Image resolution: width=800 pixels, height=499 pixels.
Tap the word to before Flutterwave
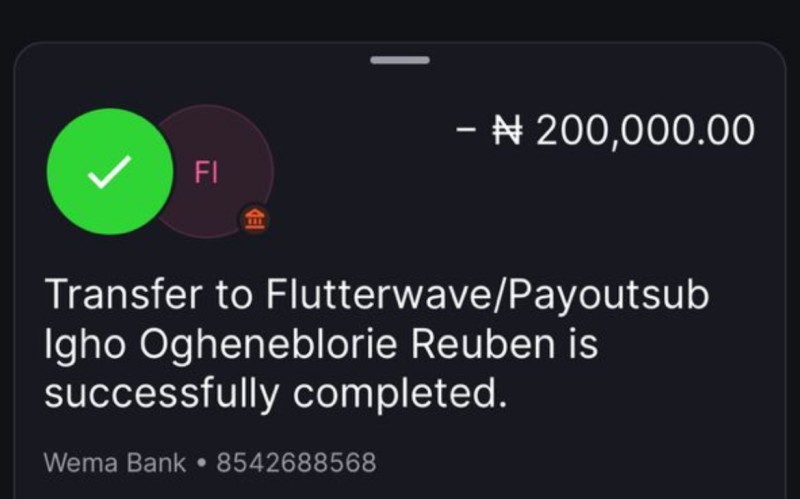(234, 295)
